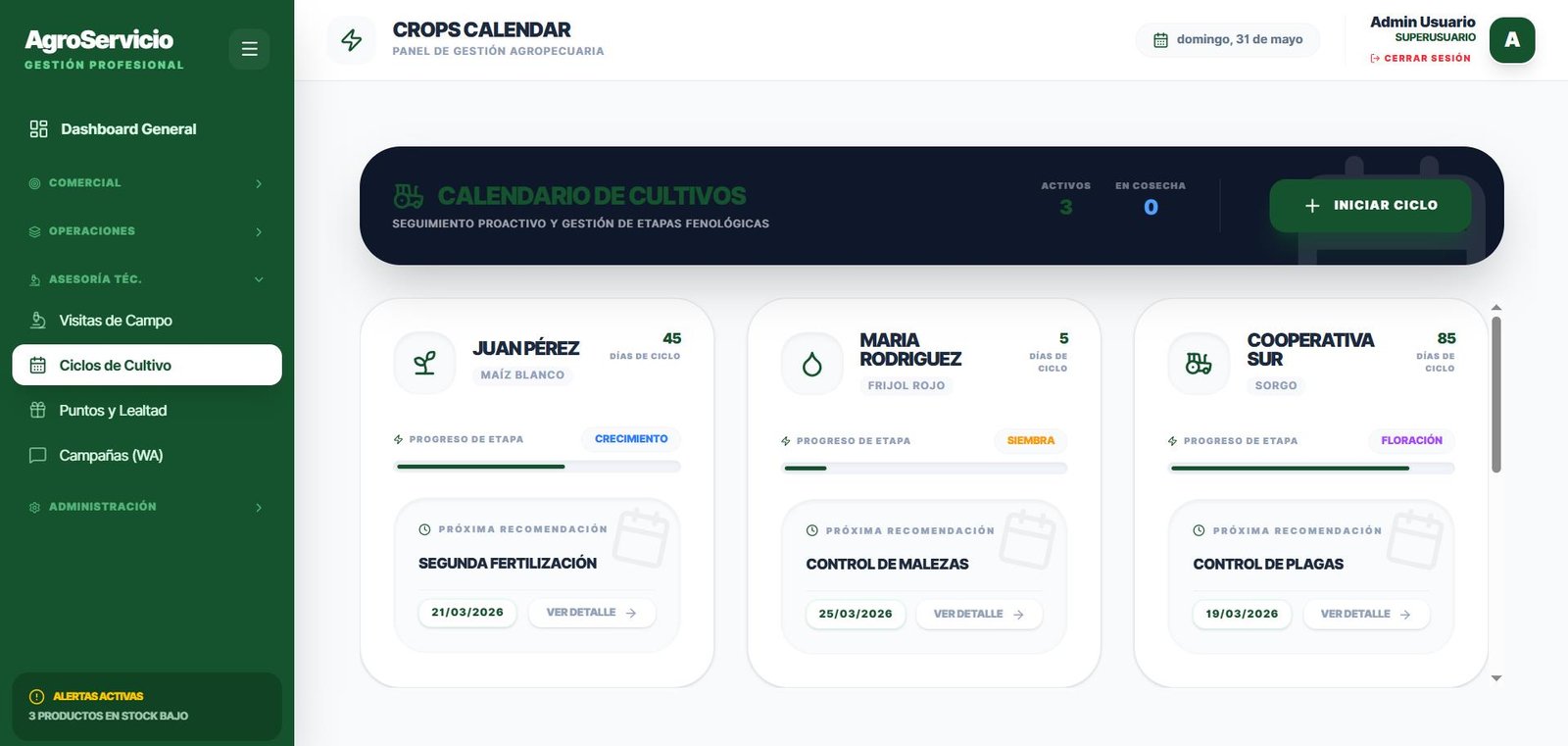Click the AgroServicio logo
Screen dimensions: 1568x746
(99, 40)
